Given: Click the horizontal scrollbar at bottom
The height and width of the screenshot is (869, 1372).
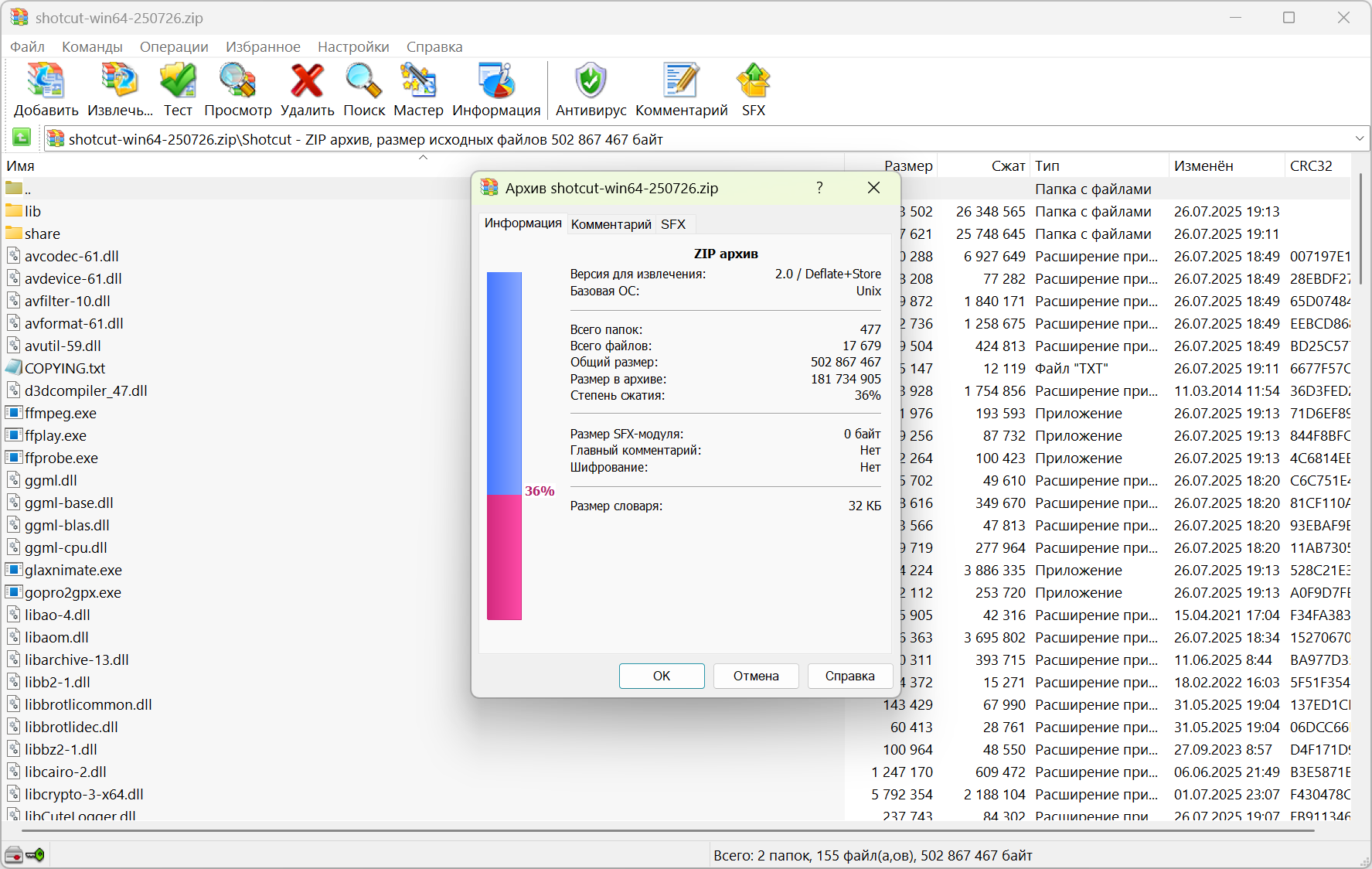Looking at the screenshot, I should point(668,831).
